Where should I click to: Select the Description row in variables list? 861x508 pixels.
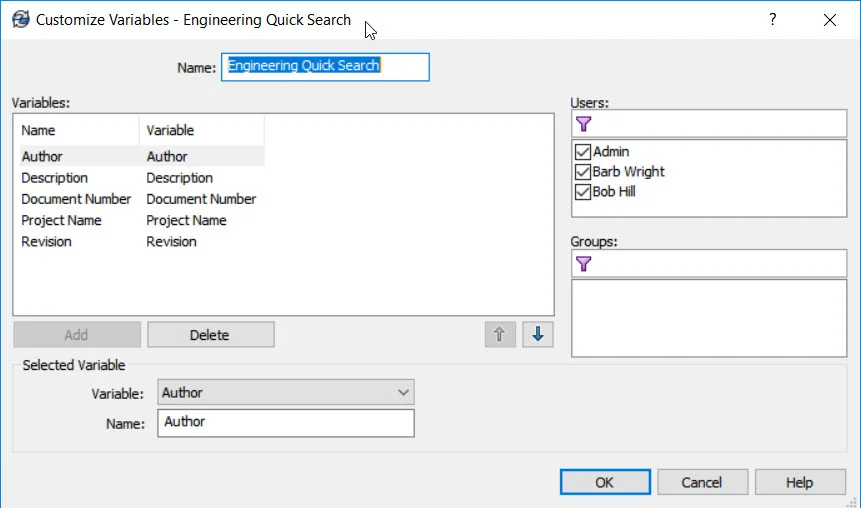(55, 178)
